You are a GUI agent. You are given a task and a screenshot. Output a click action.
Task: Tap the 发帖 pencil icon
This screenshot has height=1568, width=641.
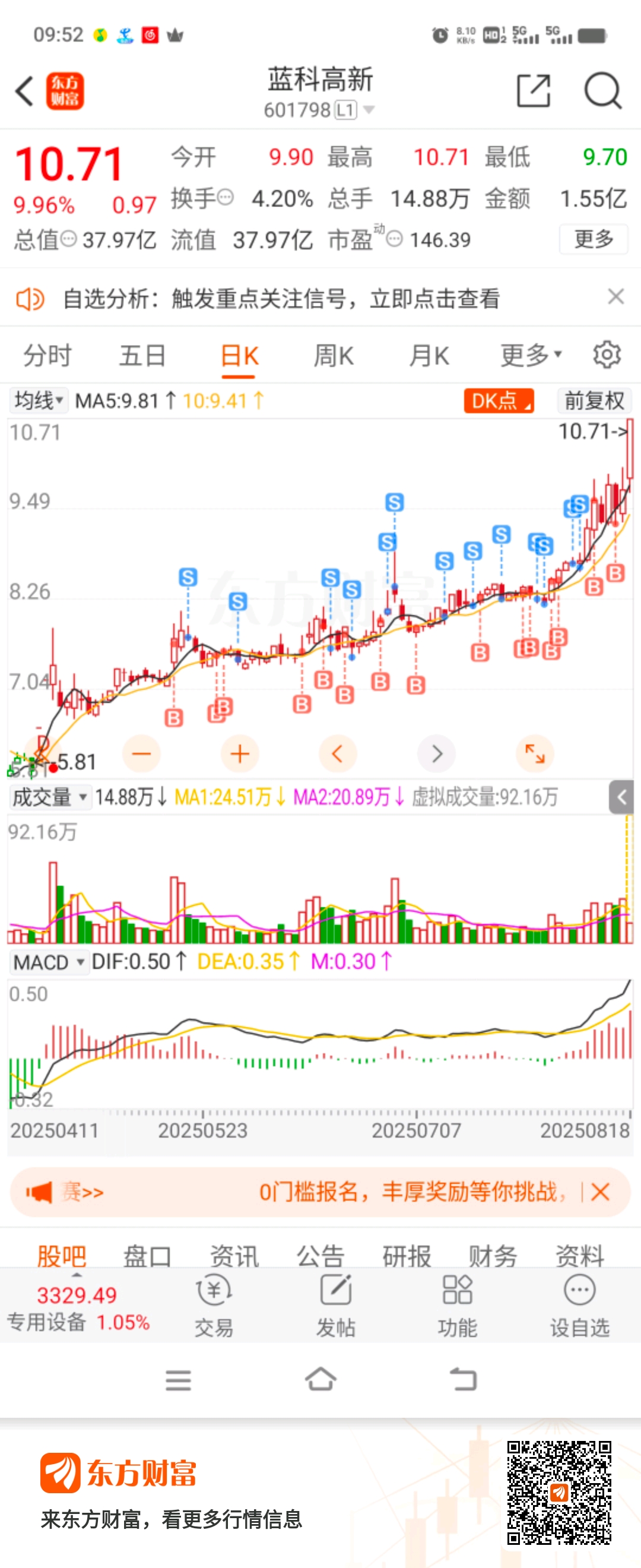(336, 1290)
